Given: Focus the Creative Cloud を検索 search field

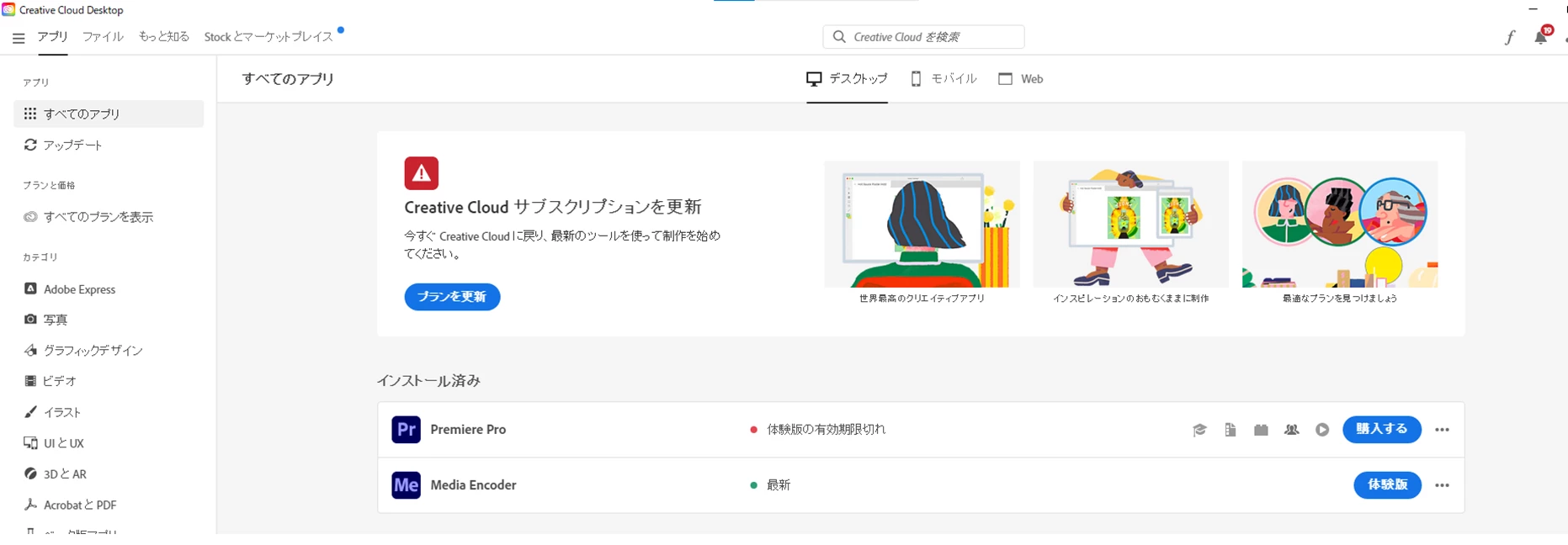Looking at the screenshot, I should click(923, 37).
